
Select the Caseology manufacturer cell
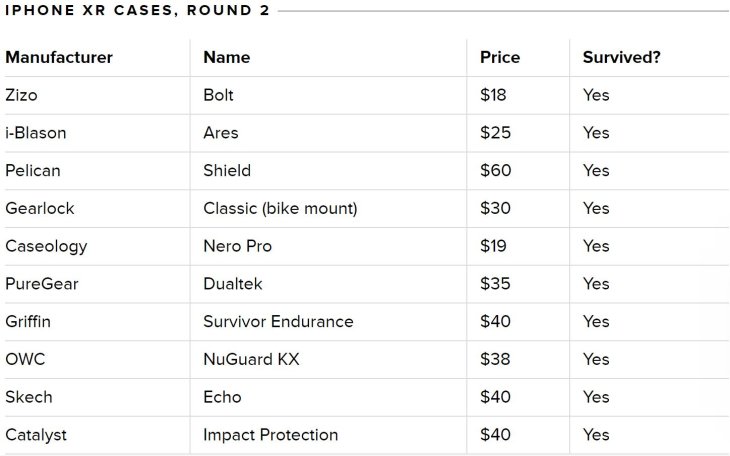pos(46,246)
